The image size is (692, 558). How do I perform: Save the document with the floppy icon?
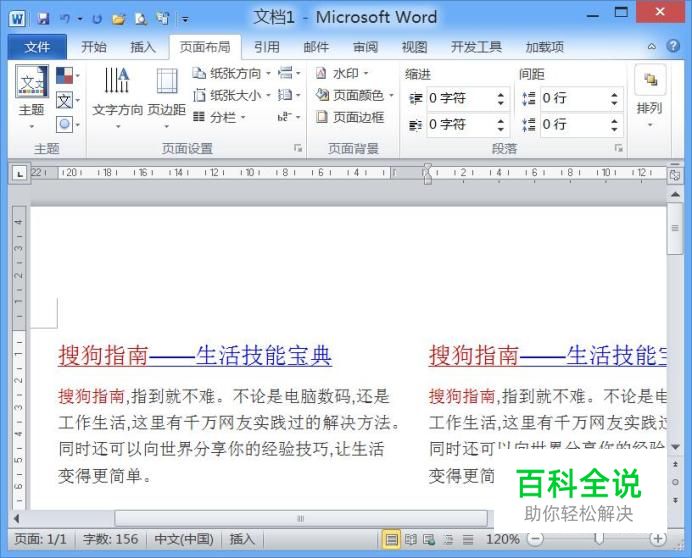click(x=43, y=19)
